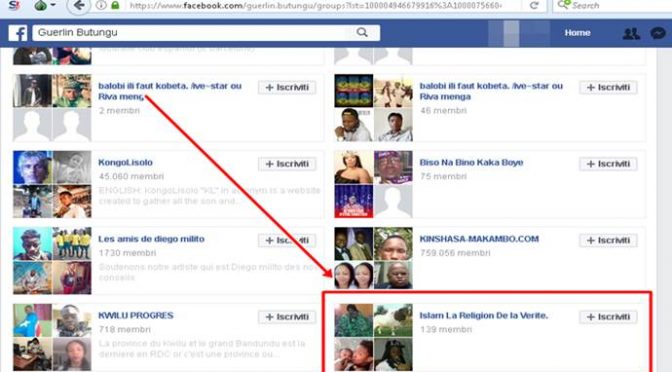Open the Messenger chat icon

tap(658, 33)
